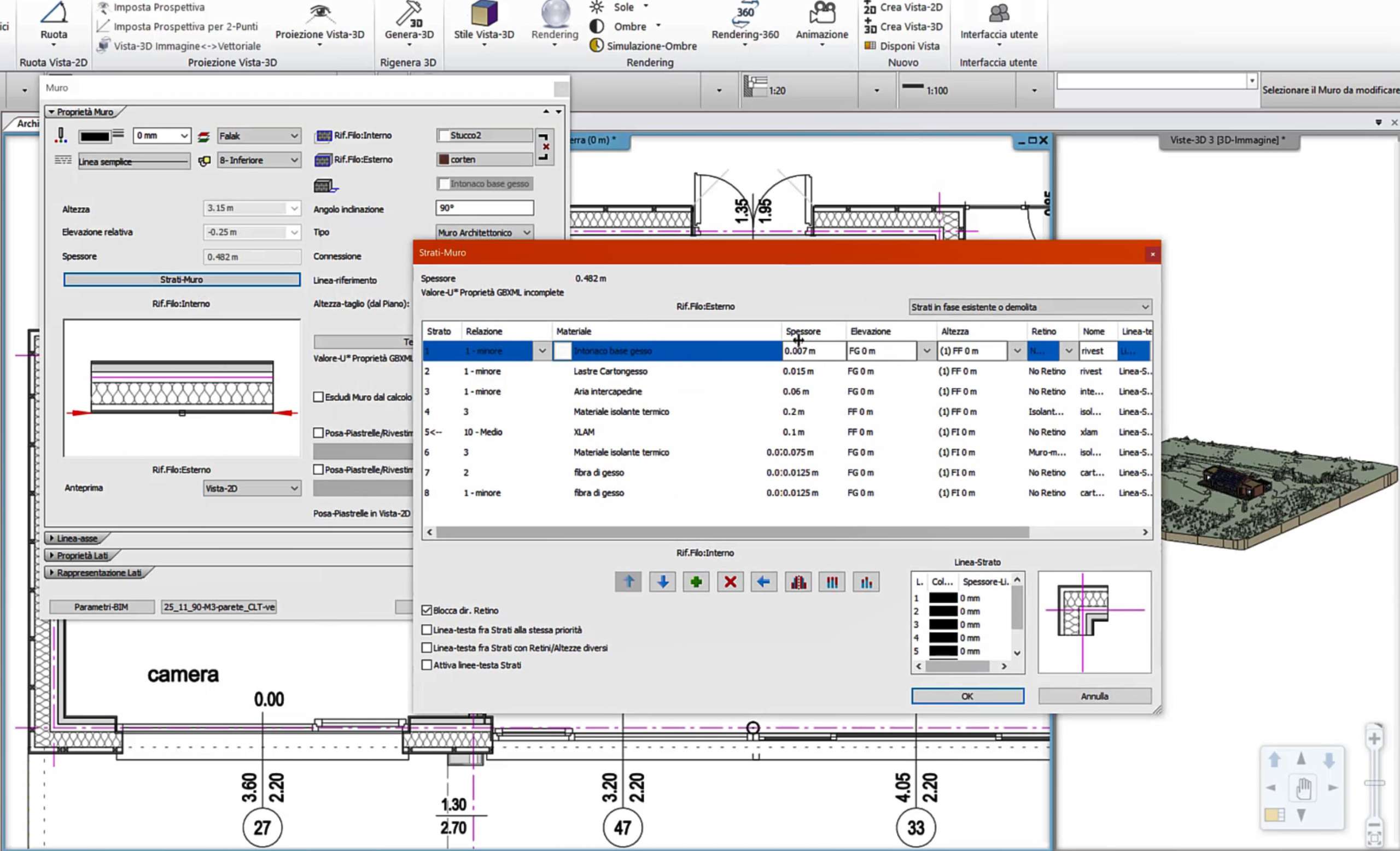Image resolution: width=1400 pixels, height=851 pixels.
Task: Toggle Blocca dir. Retino checkbox
Action: click(x=427, y=611)
